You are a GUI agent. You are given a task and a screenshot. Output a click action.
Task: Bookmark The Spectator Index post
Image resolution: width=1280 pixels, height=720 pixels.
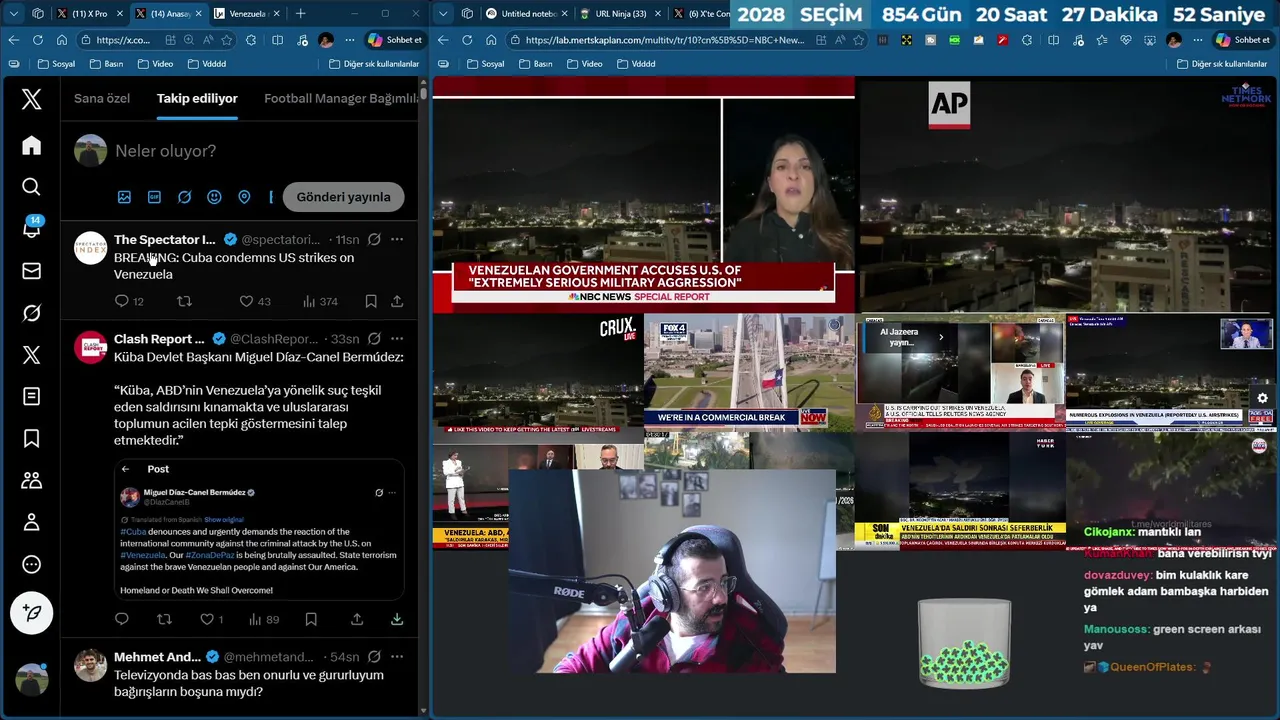click(x=371, y=301)
